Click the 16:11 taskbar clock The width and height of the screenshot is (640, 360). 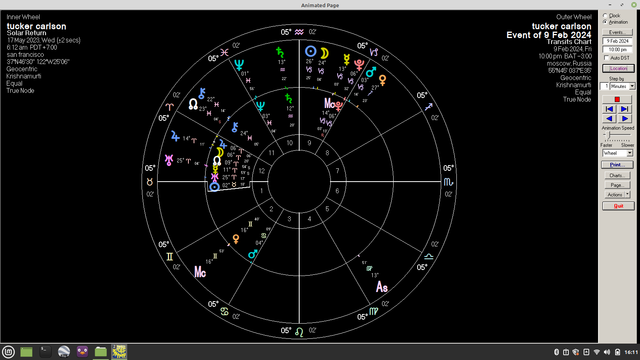[x=631, y=352]
